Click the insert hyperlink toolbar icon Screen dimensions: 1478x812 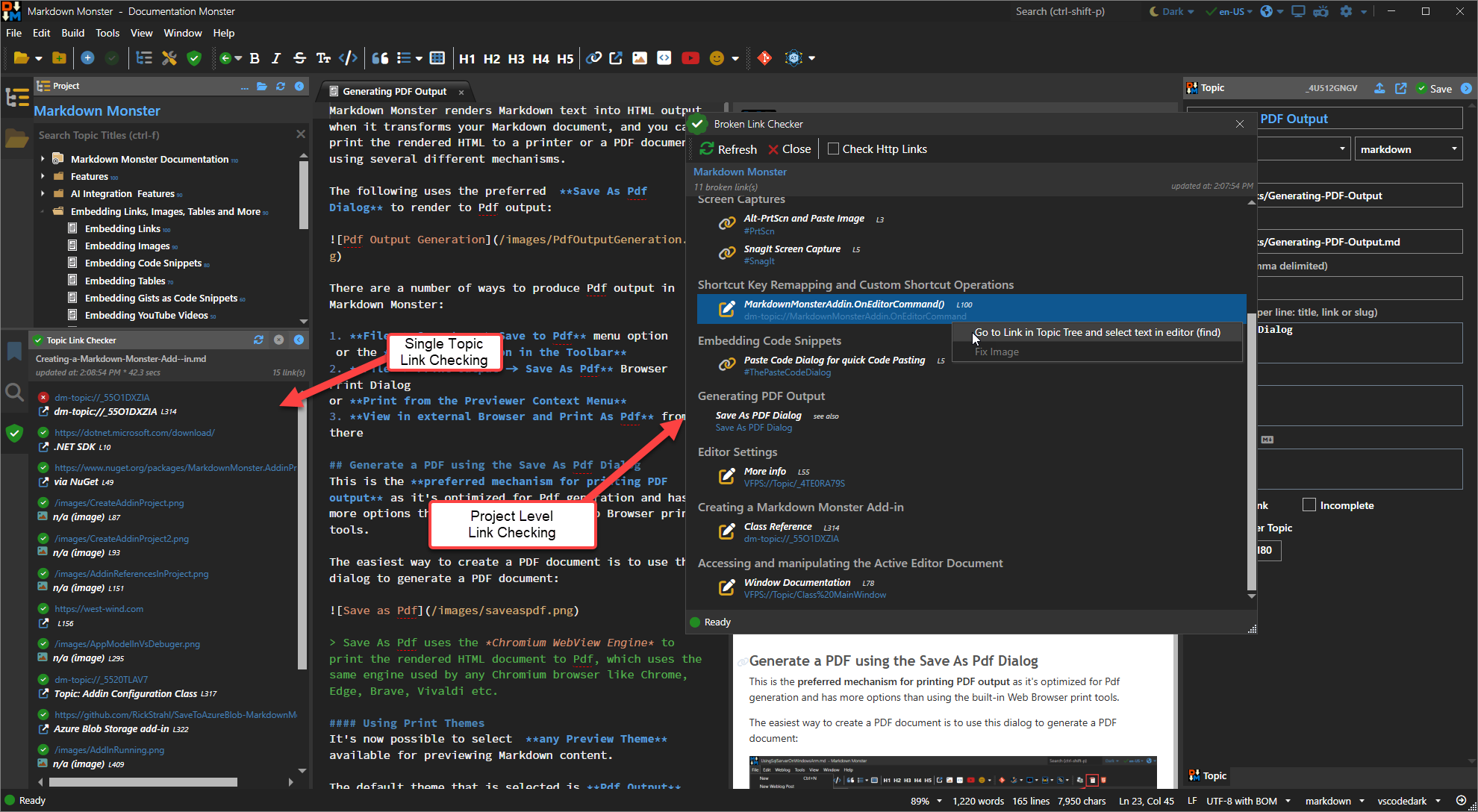click(593, 58)
